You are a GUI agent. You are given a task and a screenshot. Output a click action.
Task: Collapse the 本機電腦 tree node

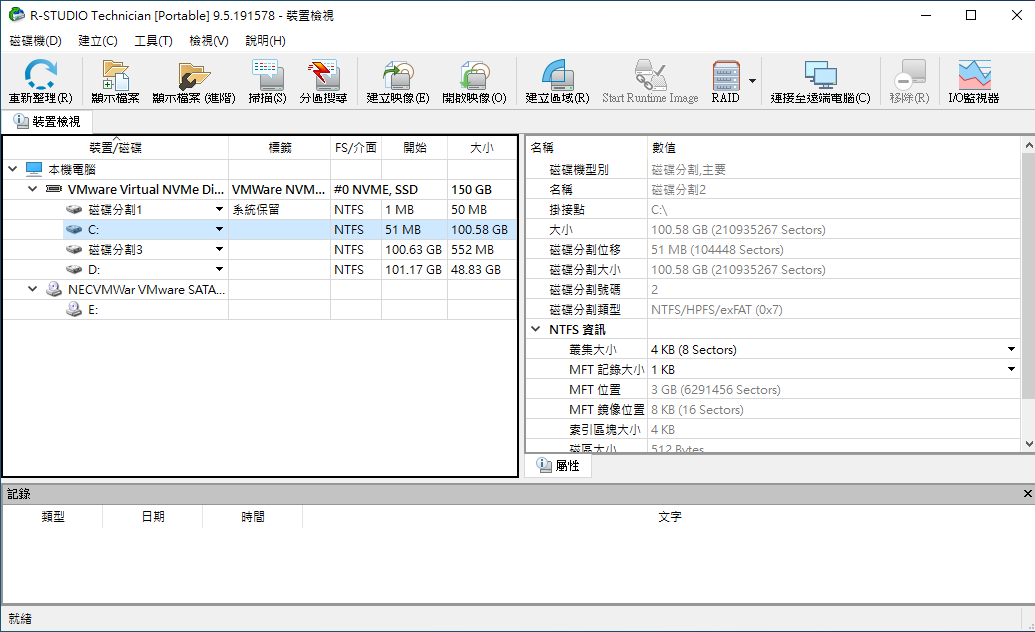click(13, 169)
